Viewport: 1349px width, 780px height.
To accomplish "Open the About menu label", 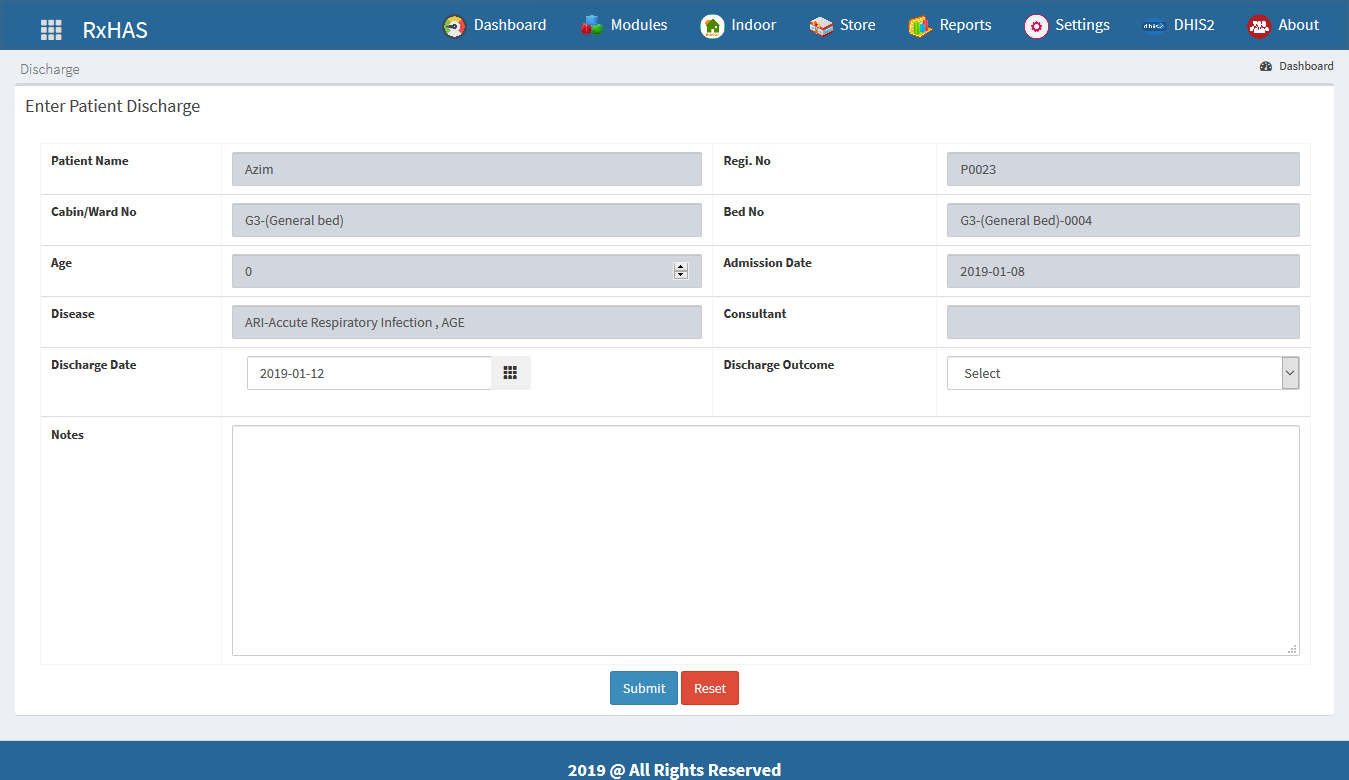I will coord(1298,25).
